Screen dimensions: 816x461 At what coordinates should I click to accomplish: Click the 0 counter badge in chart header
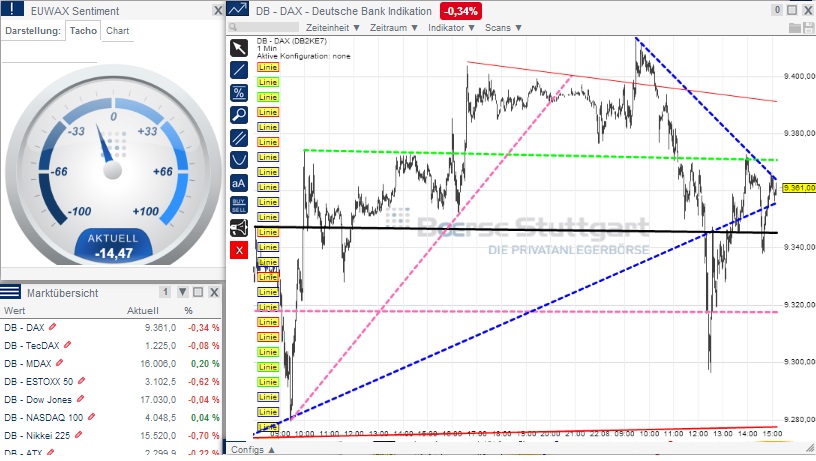point(777,10)
